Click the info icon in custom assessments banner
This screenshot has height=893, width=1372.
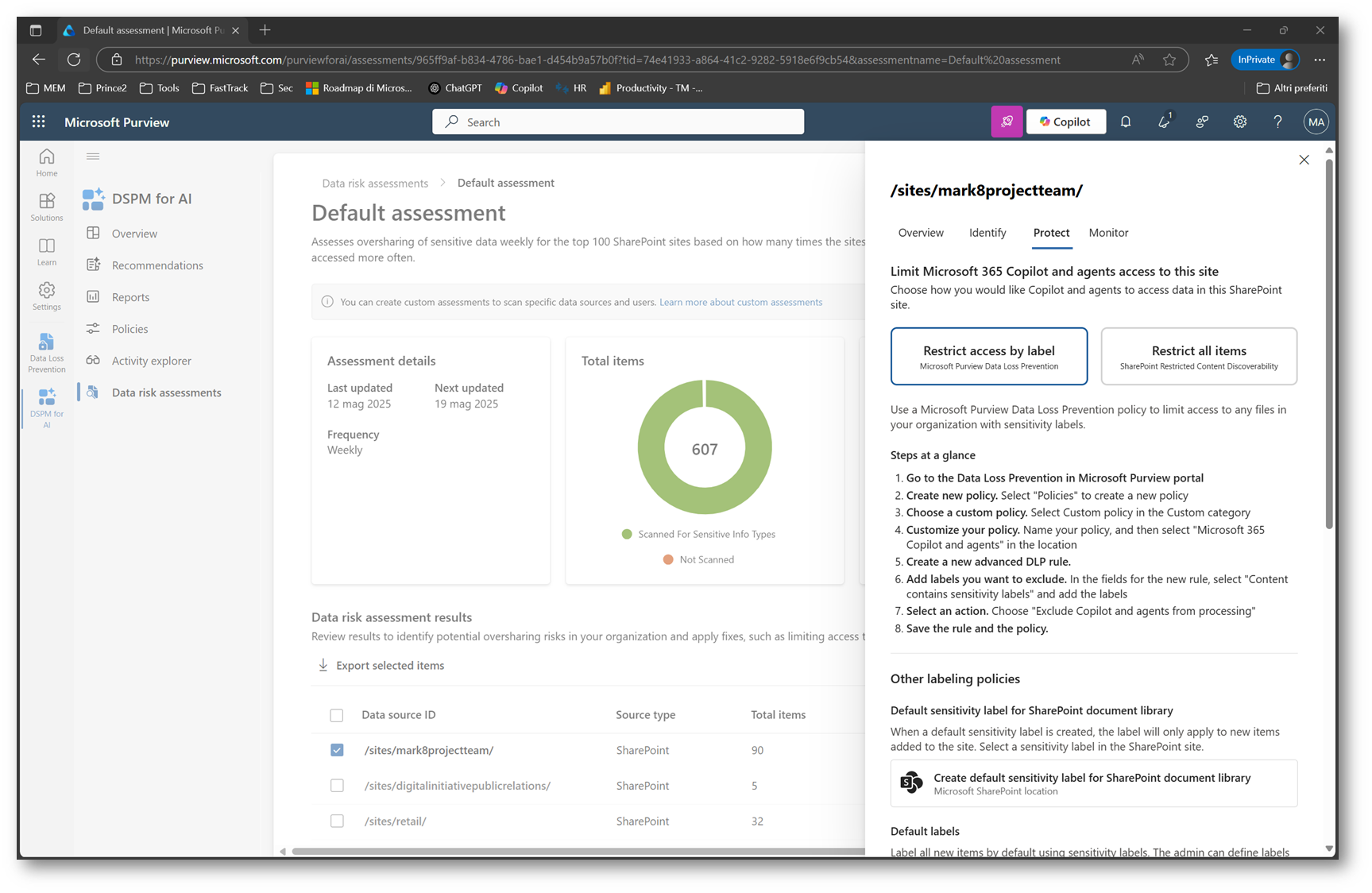[327, 302]
